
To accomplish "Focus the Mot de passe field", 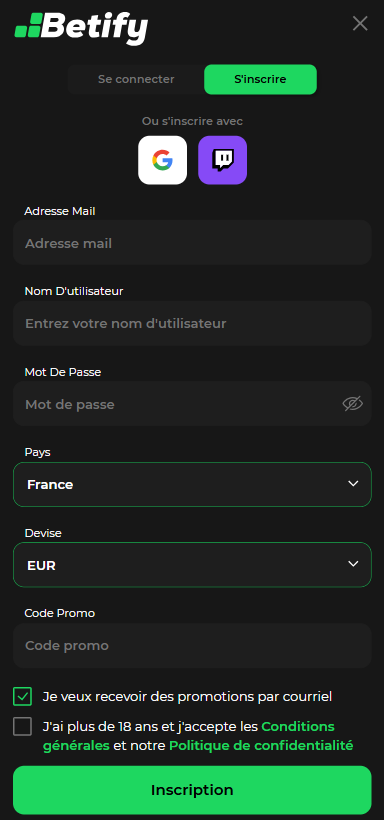I will tap(192, 404).
